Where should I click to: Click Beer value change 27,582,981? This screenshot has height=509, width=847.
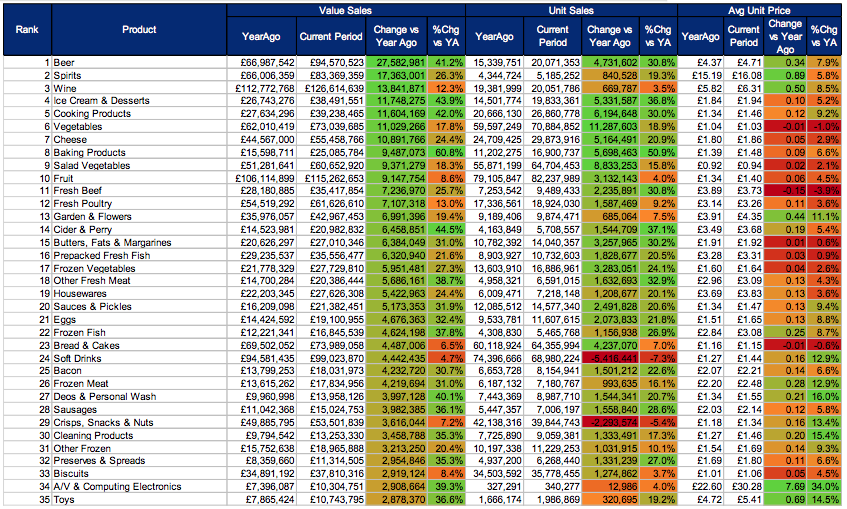click(397, 63)
